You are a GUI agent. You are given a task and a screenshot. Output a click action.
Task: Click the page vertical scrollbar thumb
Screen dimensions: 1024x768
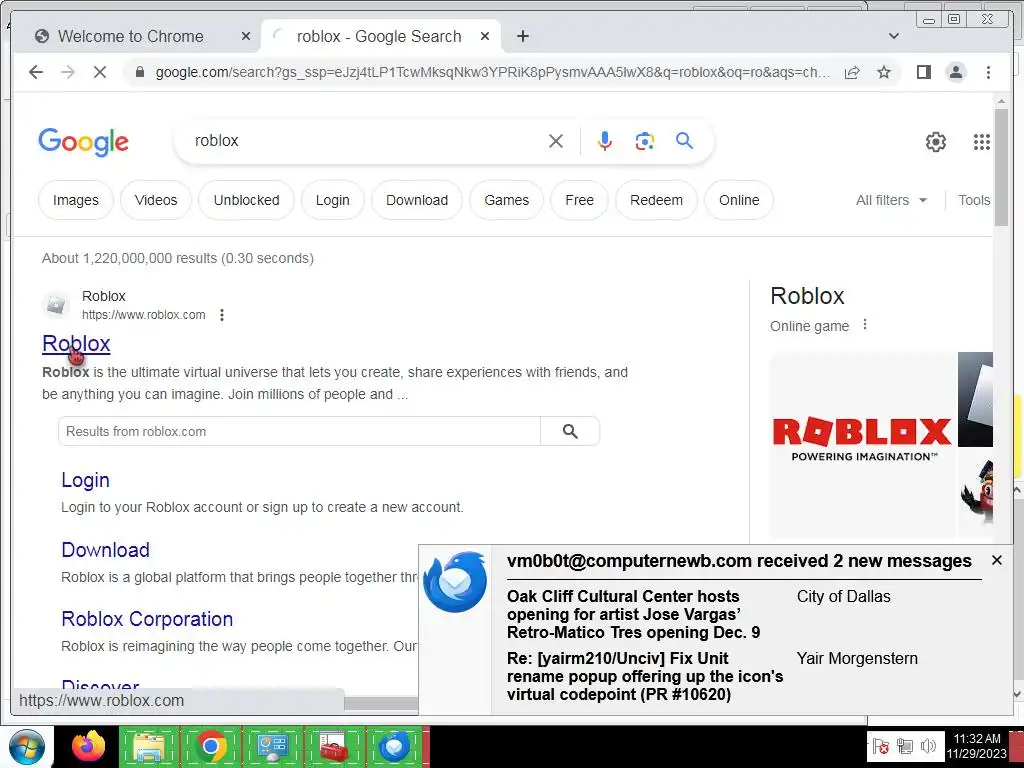1001,167
